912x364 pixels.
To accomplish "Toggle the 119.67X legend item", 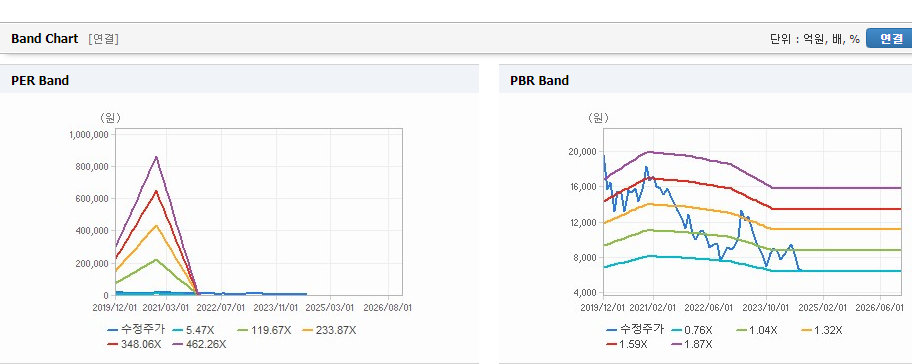I will coord(263,330).
